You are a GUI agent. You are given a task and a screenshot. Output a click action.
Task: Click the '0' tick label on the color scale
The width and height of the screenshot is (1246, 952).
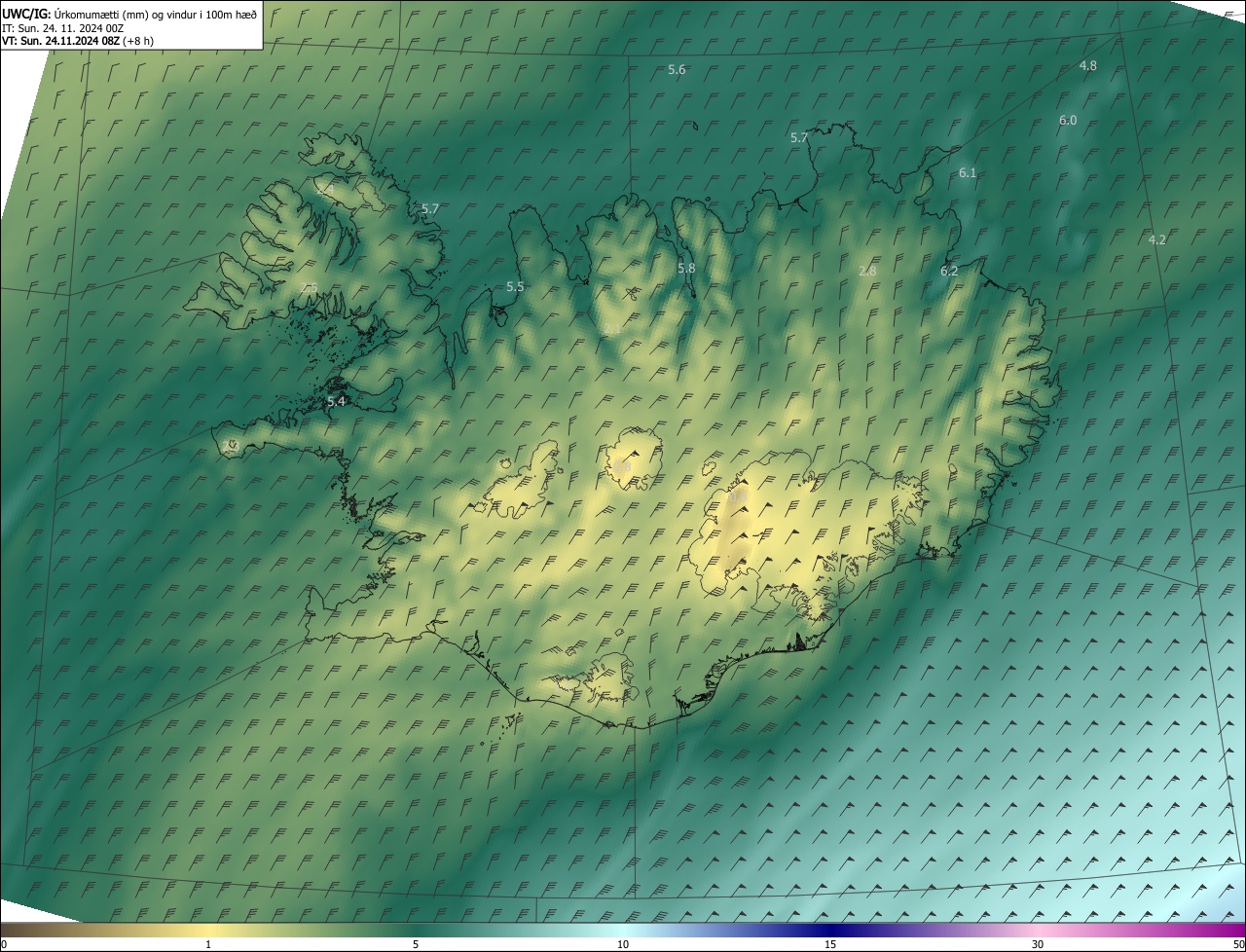pyautogui.click(x=4, y=944)
